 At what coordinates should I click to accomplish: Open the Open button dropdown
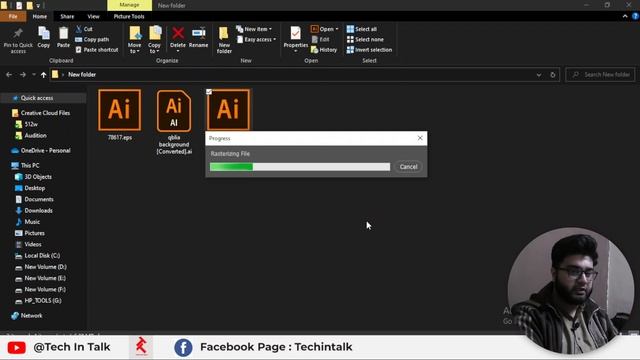tap(337, 29)
